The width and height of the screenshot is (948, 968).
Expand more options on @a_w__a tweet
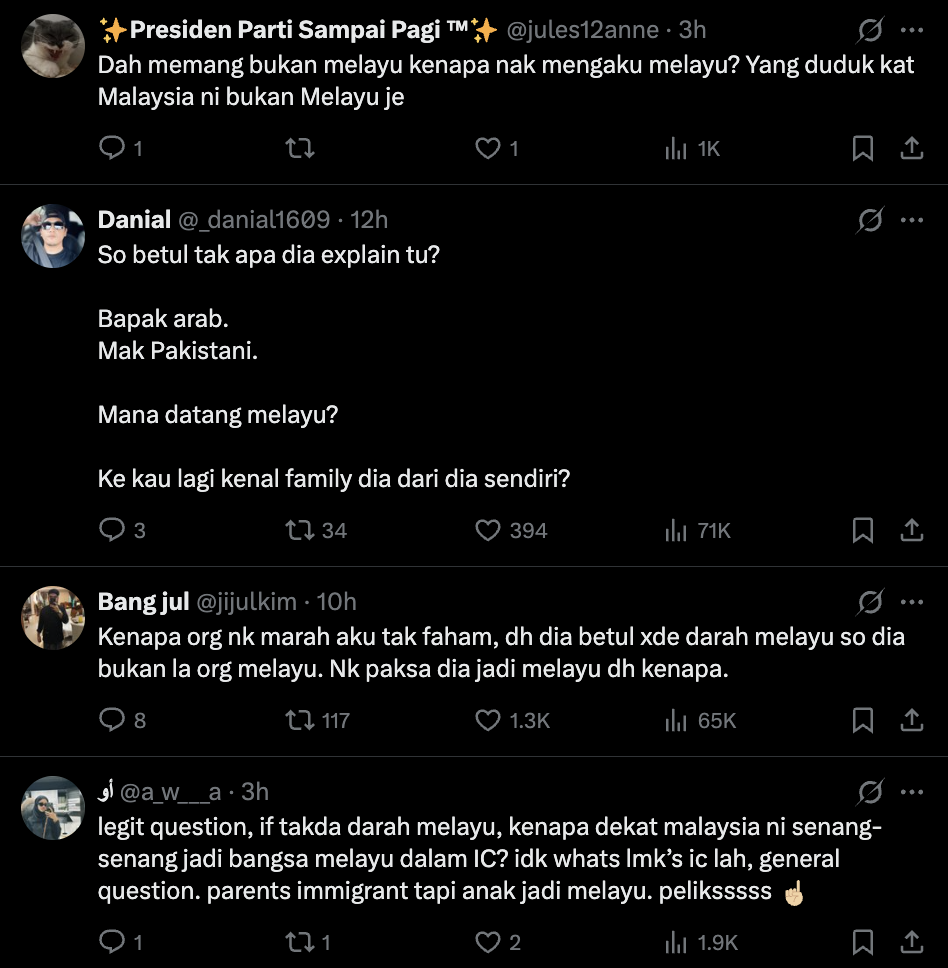click(912, 793)
